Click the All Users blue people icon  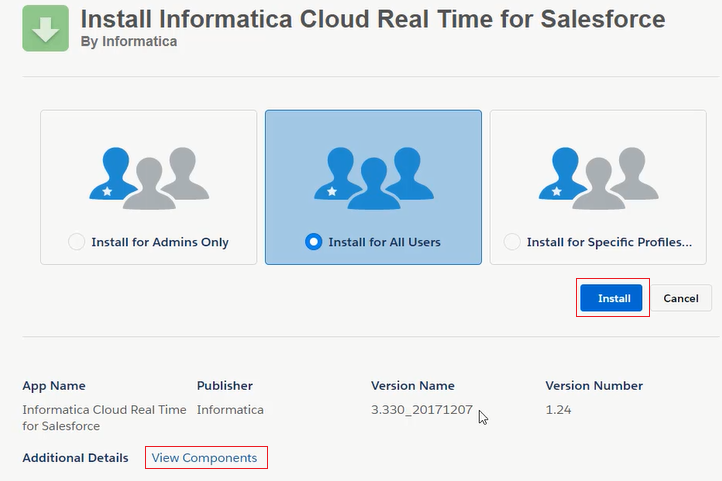pyautogui.click(x=373, y=179)
